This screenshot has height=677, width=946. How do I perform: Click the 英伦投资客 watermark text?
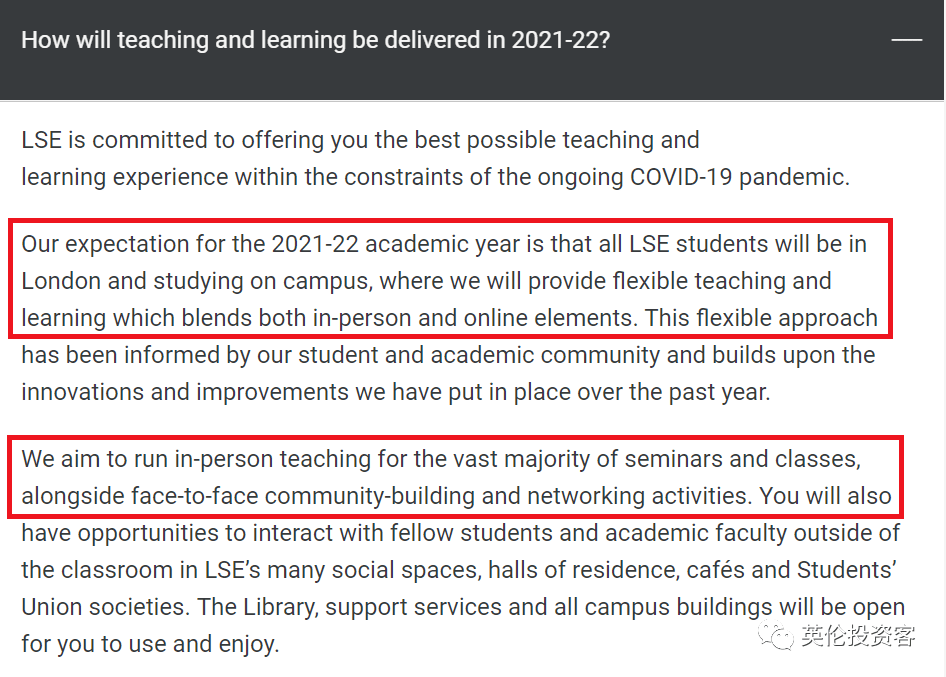click(858, 635)
